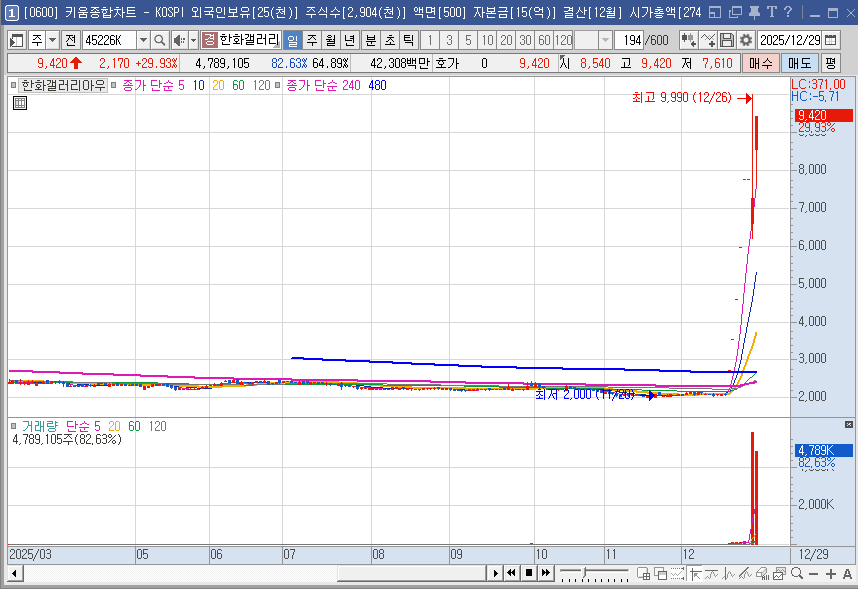Image resolution: width=858 pixels, height=589 pixels.
Task: Click the vertical line chart icon
Action: (x=728, y=574)
